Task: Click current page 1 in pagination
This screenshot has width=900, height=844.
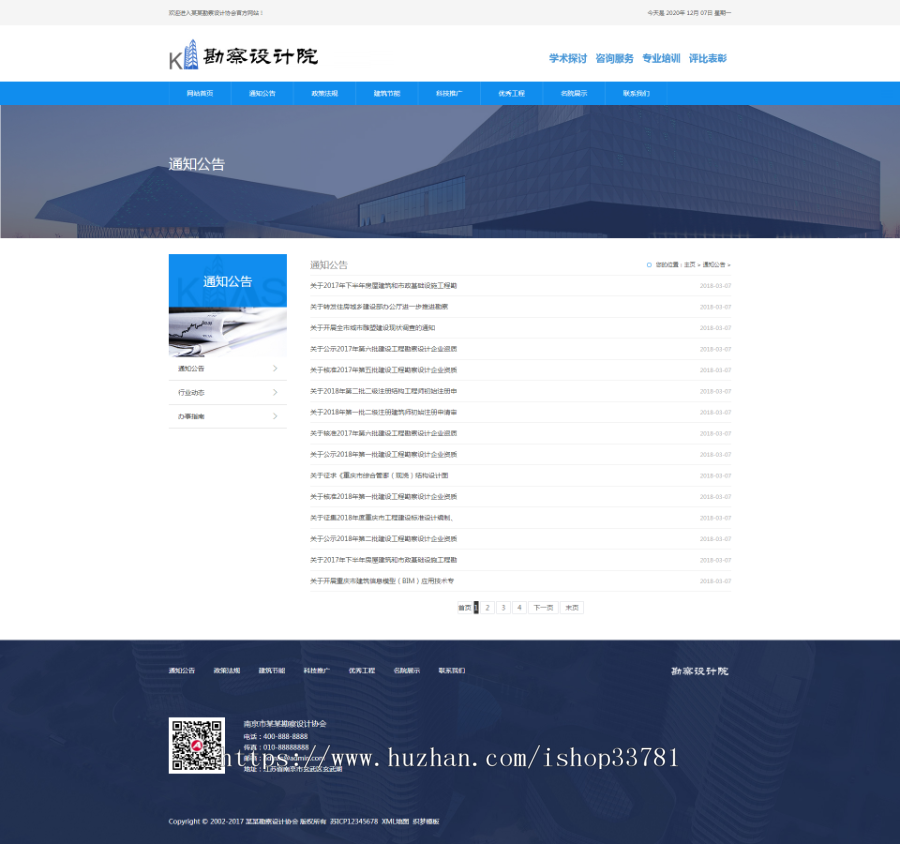Action: [476, 607]
